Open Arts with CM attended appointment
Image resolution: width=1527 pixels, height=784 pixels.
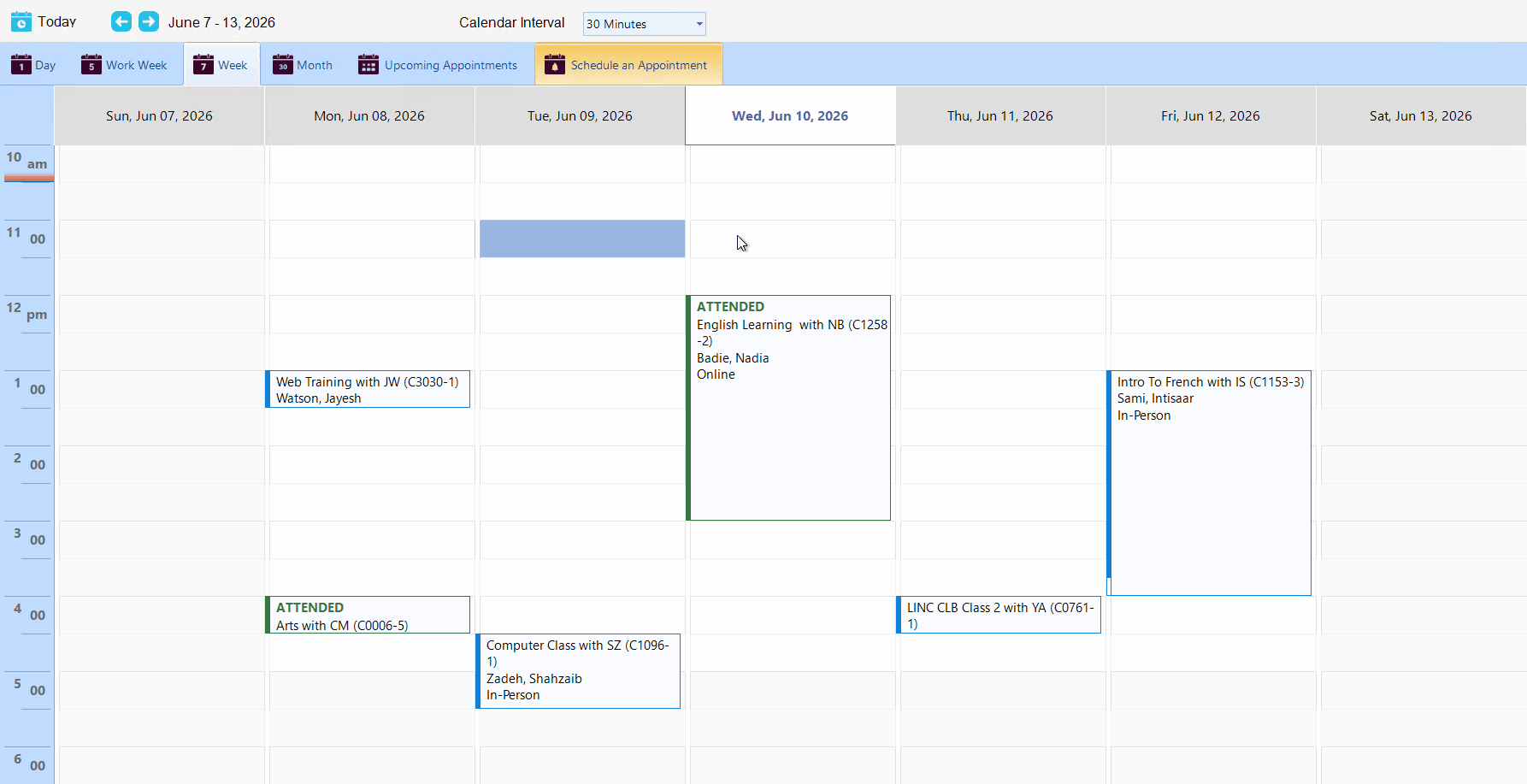[368, 615]
